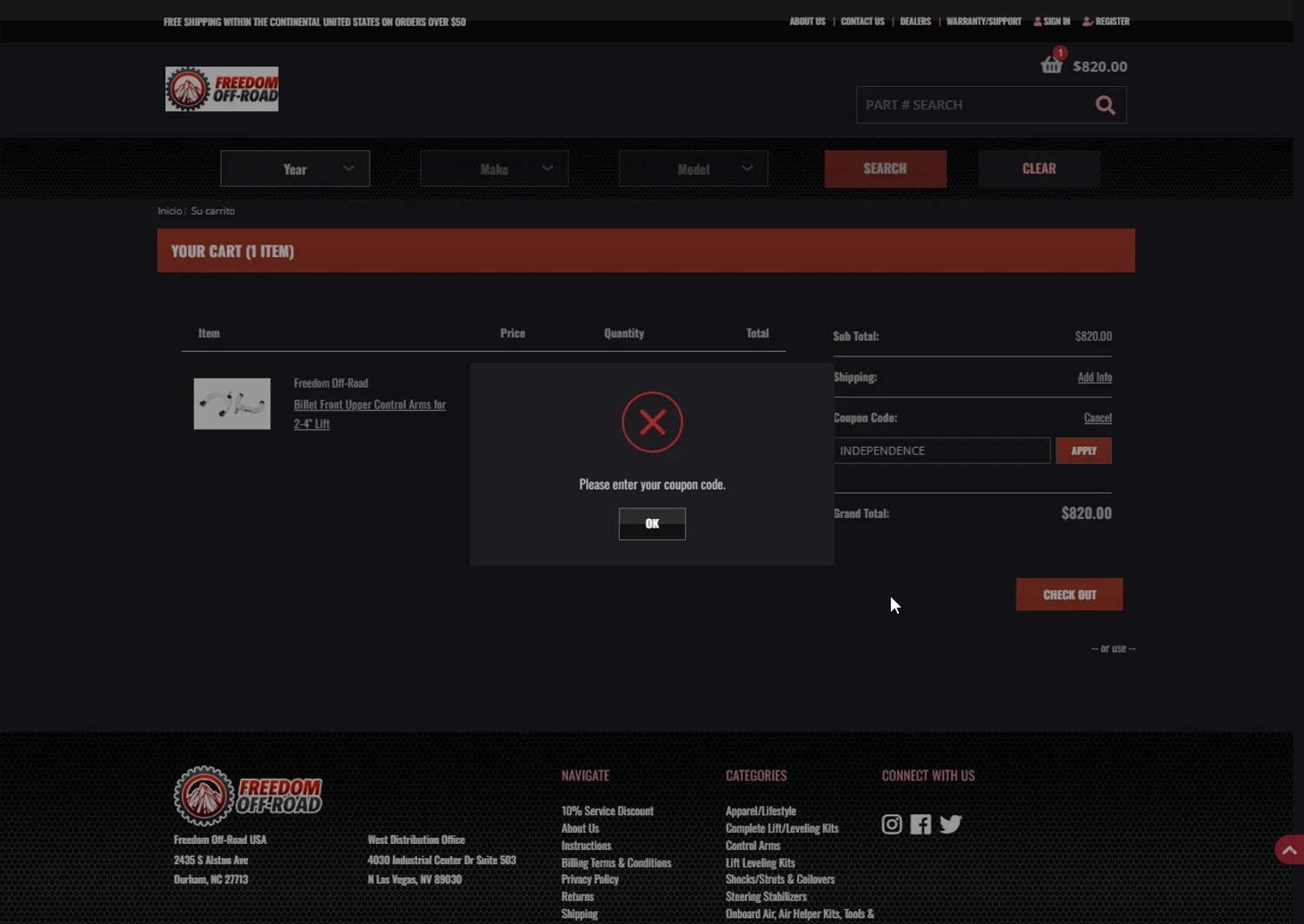Click the $820.00 cart total in header
The height and width of the screenshot is (924, 1304).
coord(1100,66)
